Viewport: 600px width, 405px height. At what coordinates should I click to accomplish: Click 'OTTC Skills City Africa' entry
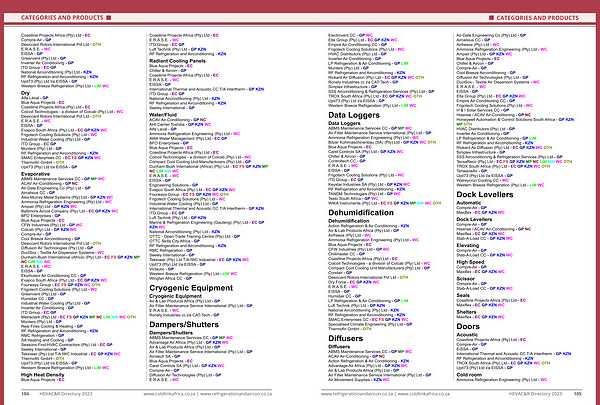pyautogui.click(x=174, y=241)
